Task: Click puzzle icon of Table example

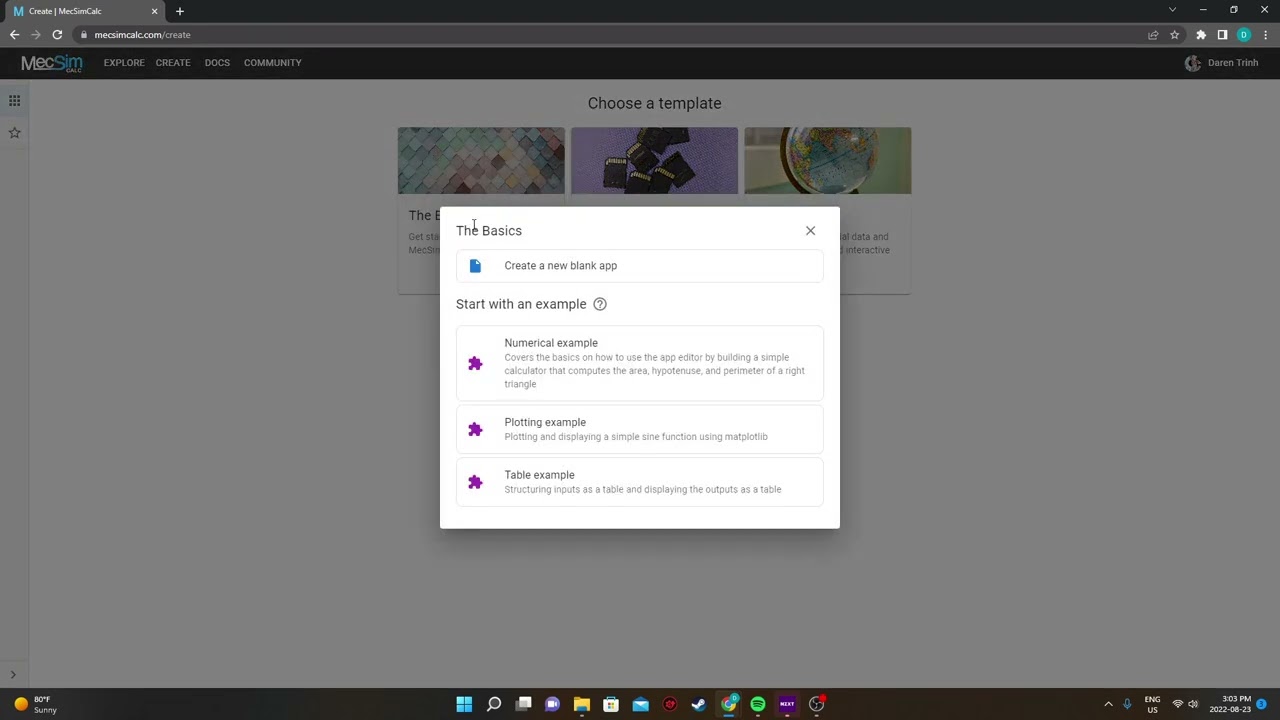Action: click(x=475, y=483)
